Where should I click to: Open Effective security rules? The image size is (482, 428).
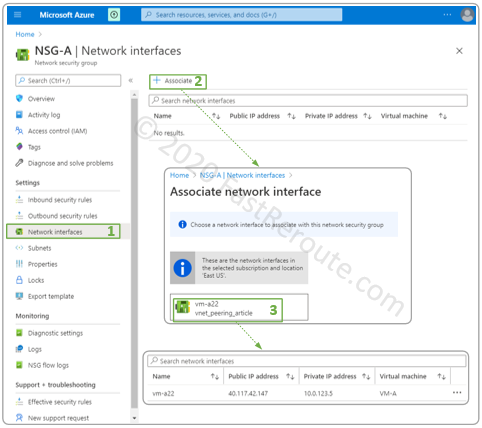click(x=60, y=402)
